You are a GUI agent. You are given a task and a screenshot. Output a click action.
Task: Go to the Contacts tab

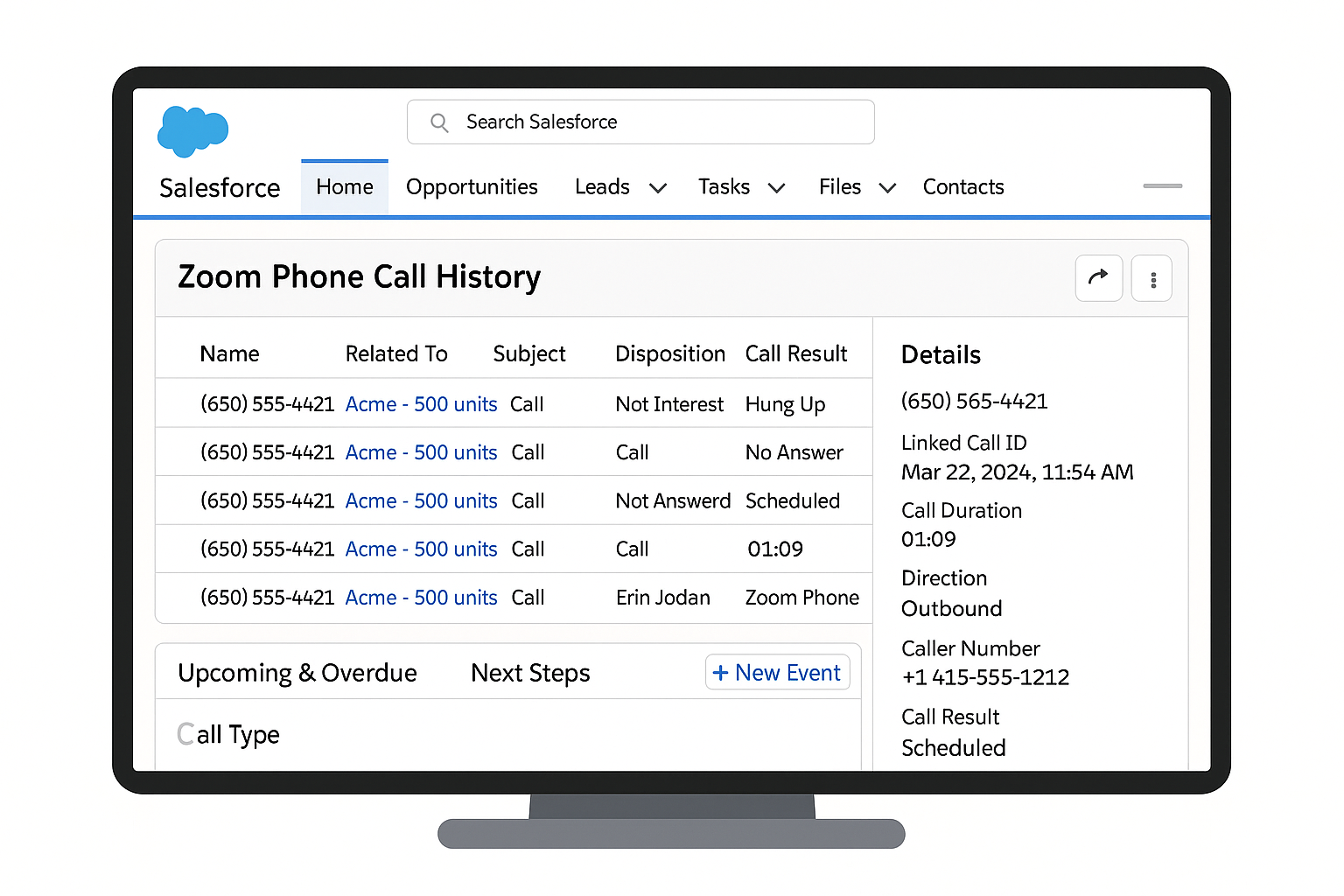(x=962, y=187)
